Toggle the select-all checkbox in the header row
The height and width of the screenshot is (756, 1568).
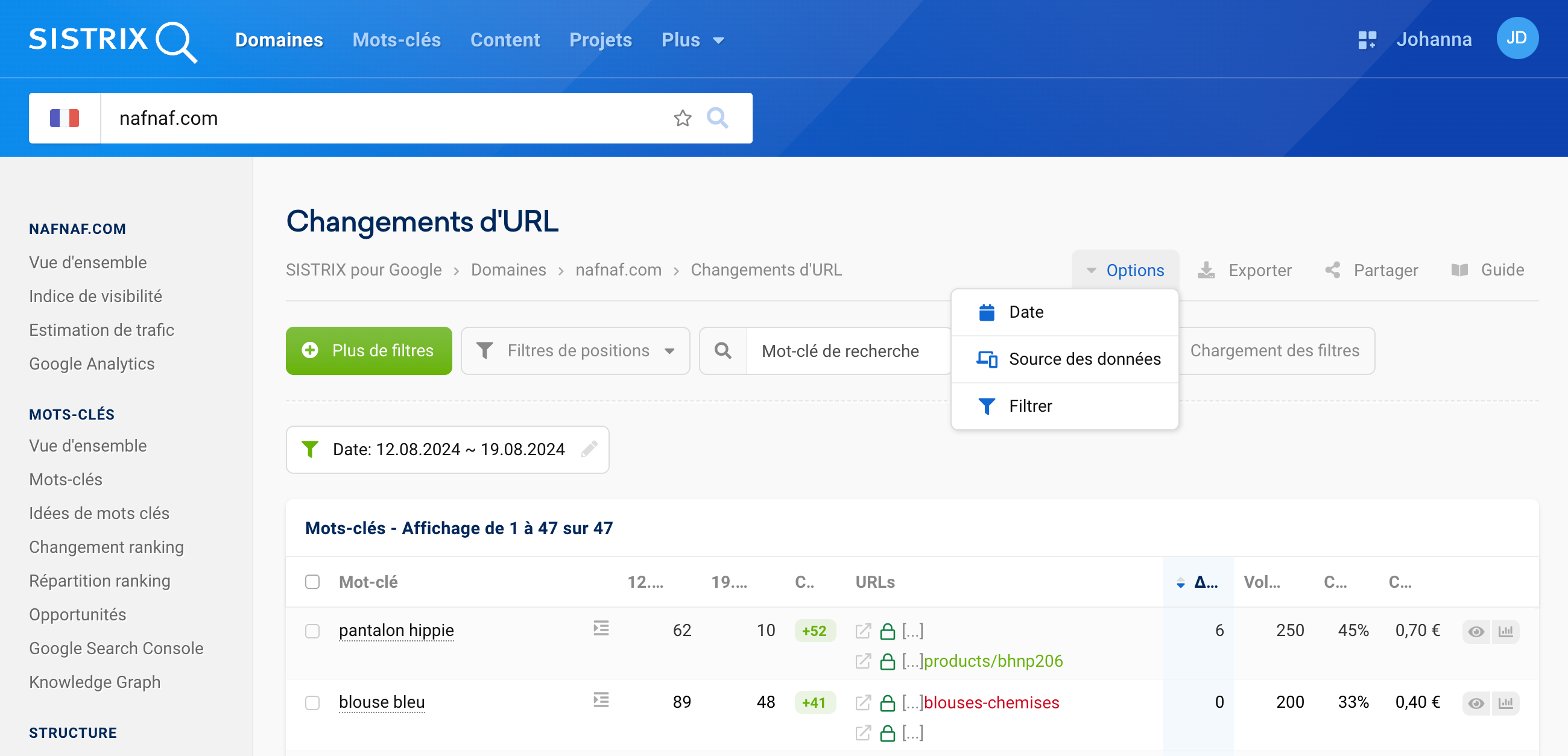[312, 581]
